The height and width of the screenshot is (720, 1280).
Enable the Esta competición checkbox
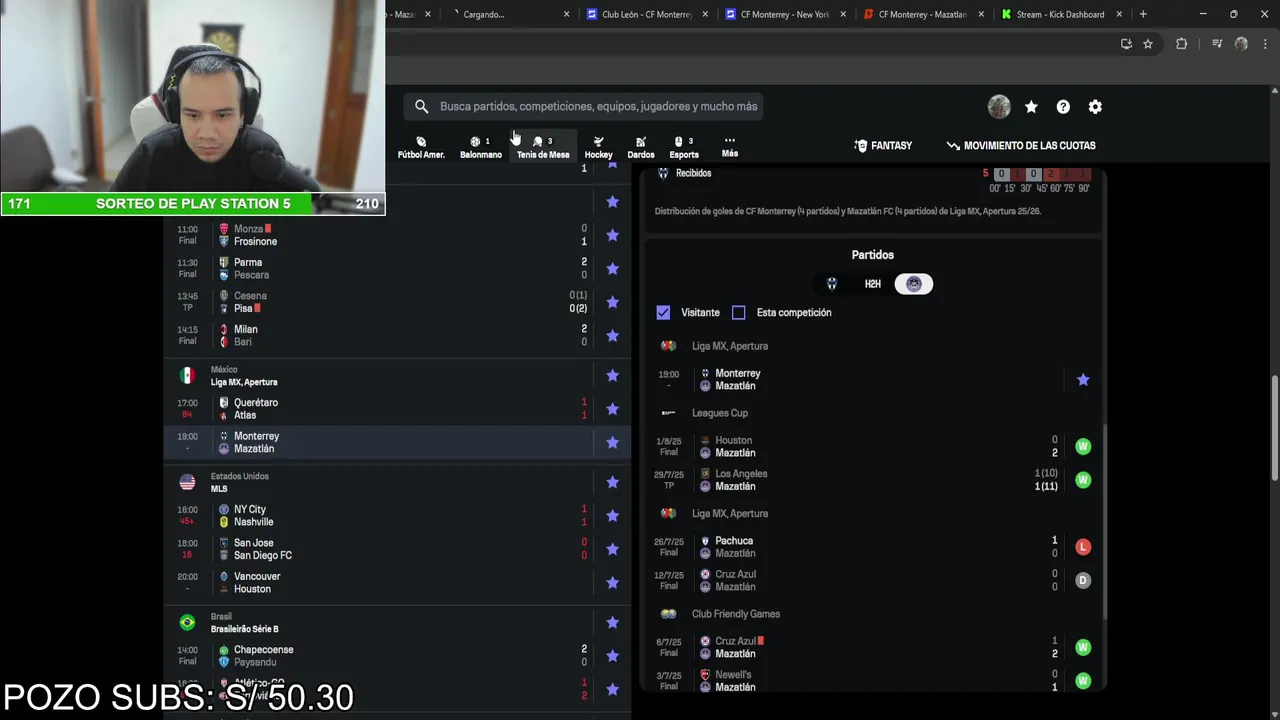click(739, 313)
